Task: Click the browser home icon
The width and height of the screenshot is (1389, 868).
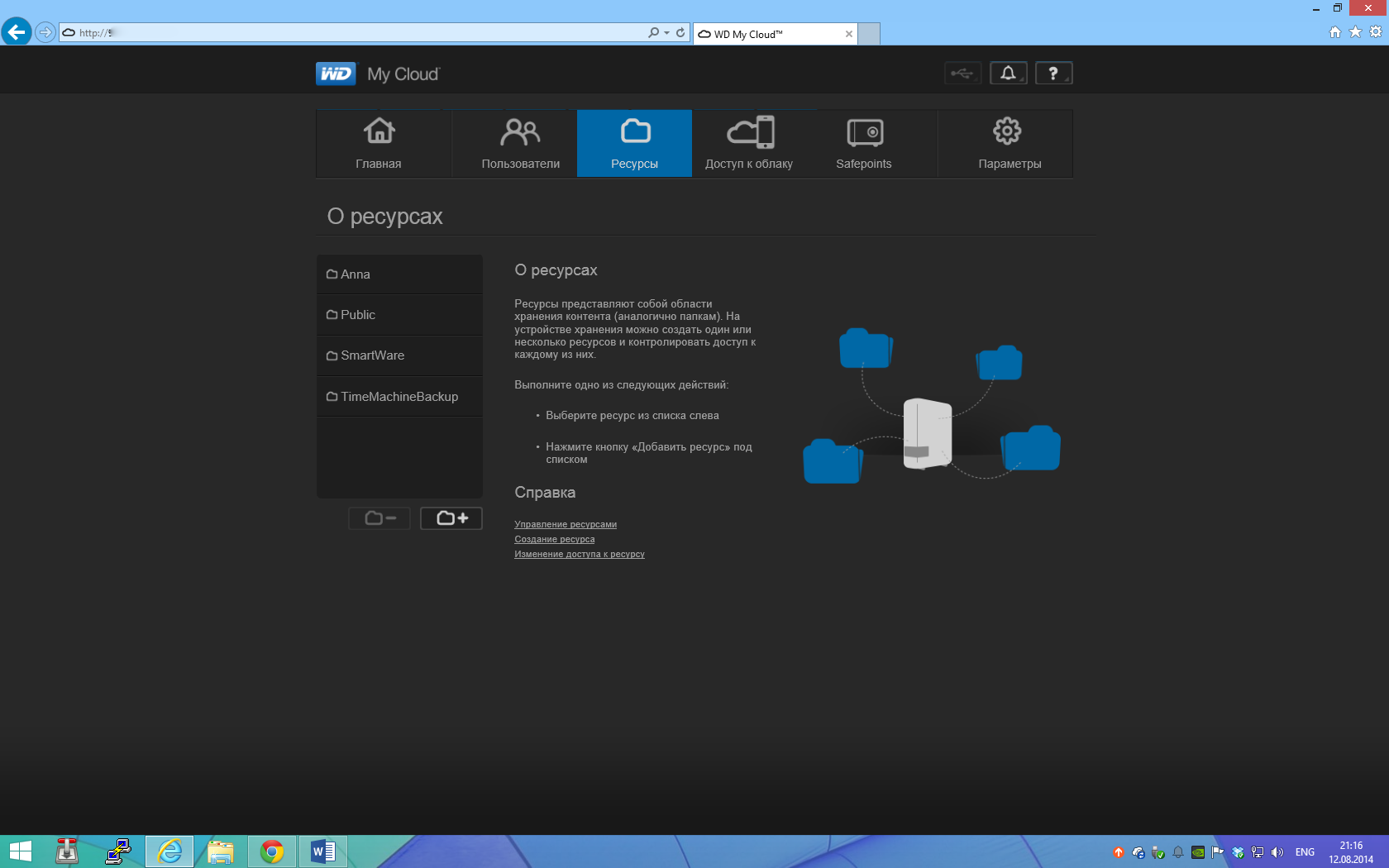Action: [x=1334, y=32]
